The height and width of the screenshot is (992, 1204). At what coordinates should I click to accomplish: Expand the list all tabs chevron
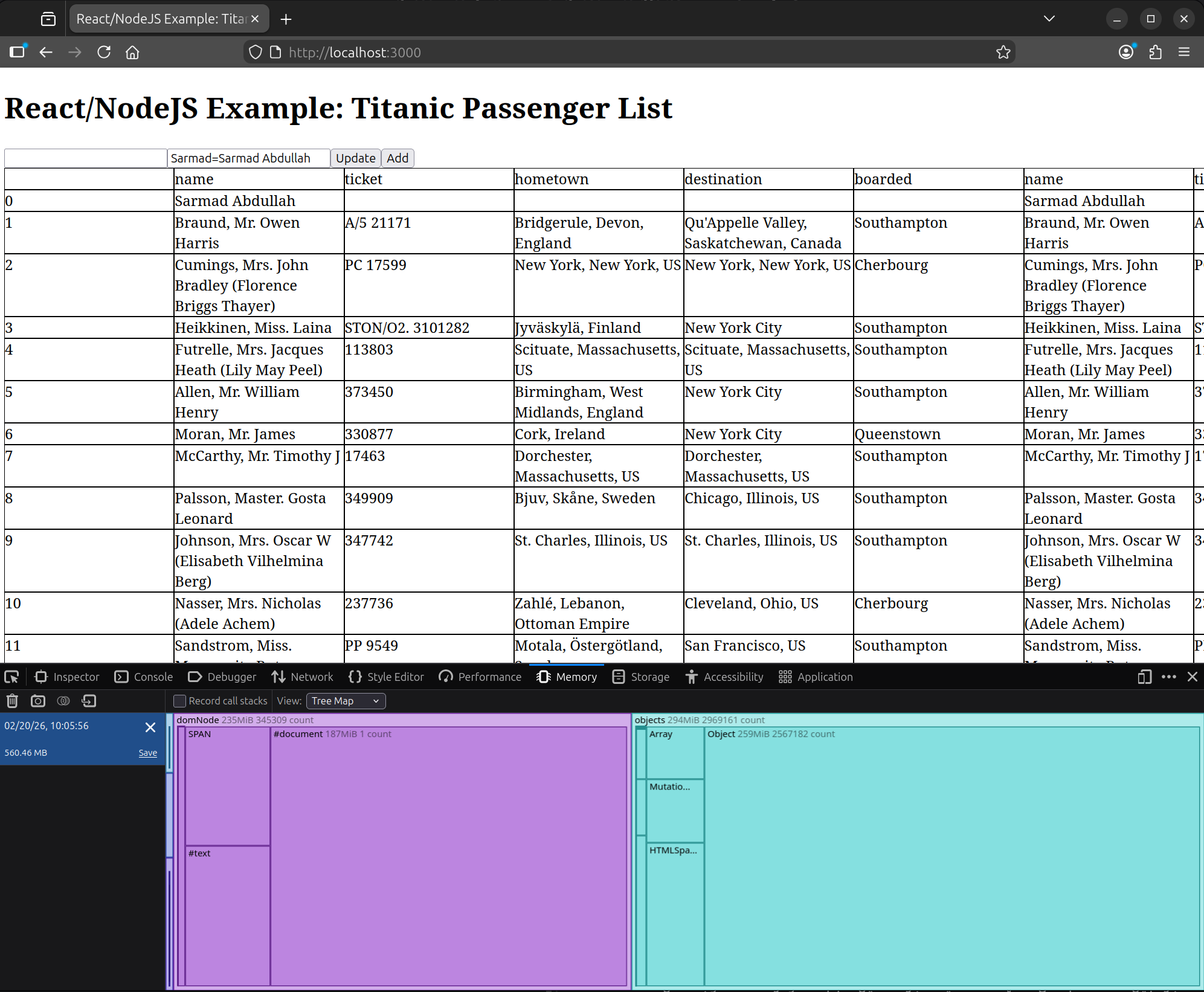1049,19
